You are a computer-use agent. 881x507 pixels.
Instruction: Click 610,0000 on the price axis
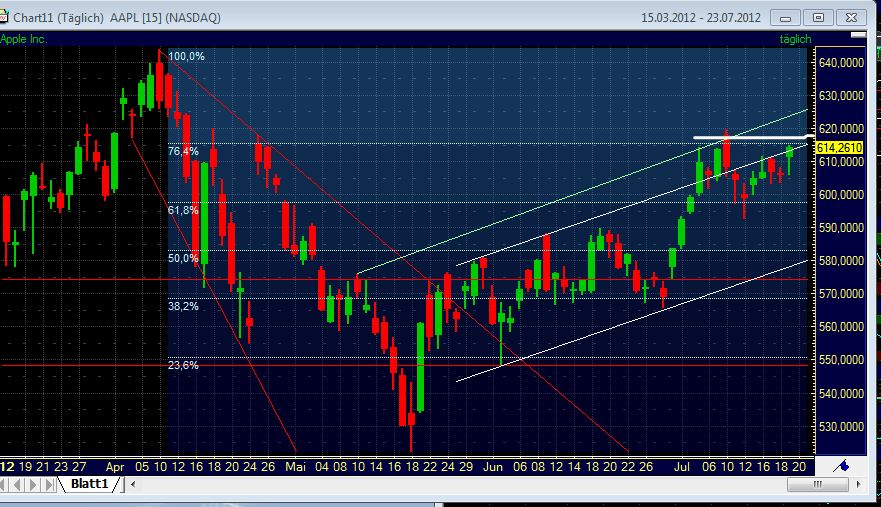tap(842, 162)
